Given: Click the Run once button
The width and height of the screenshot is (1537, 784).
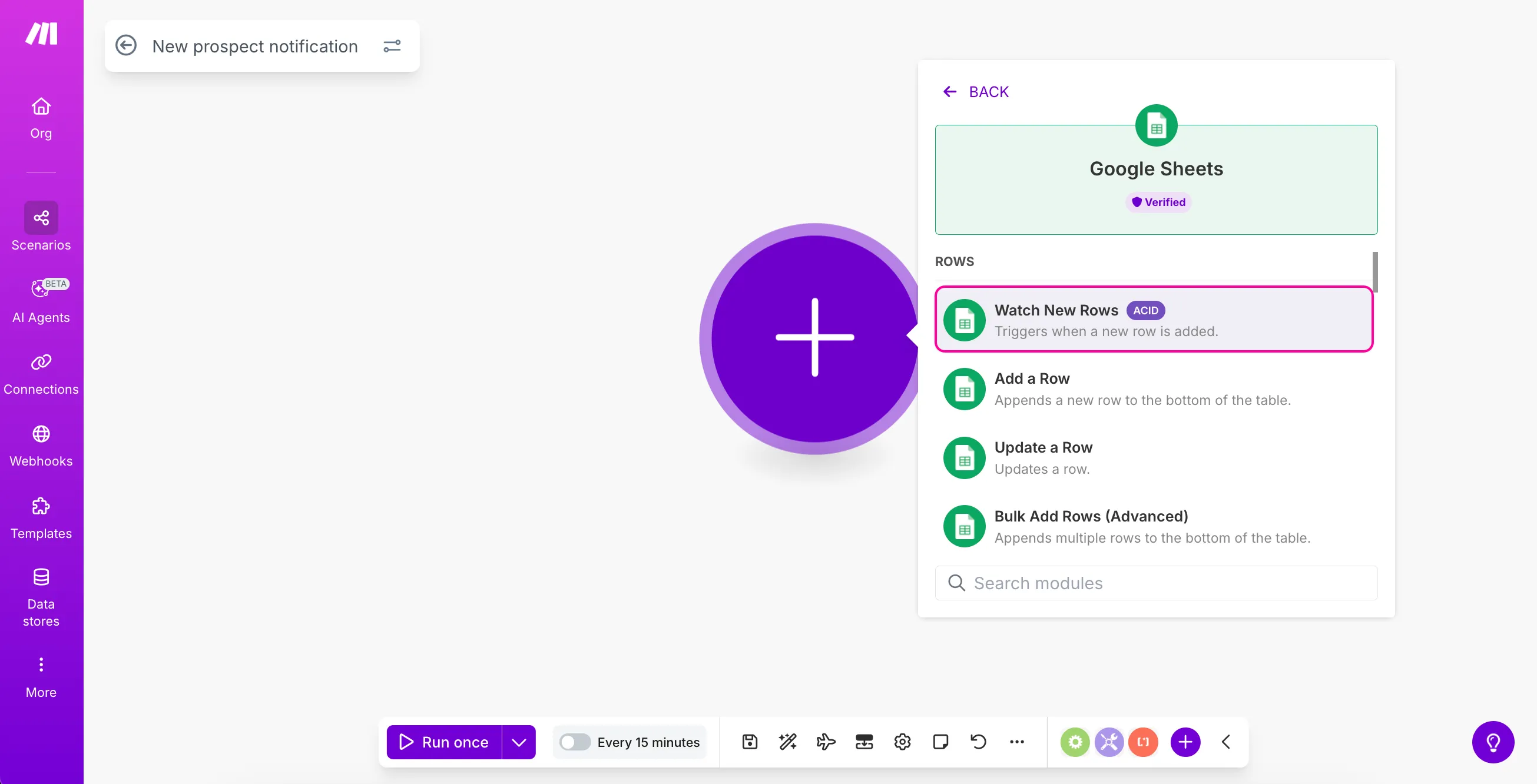Looking at the screenshot, I should click(444, 742).
